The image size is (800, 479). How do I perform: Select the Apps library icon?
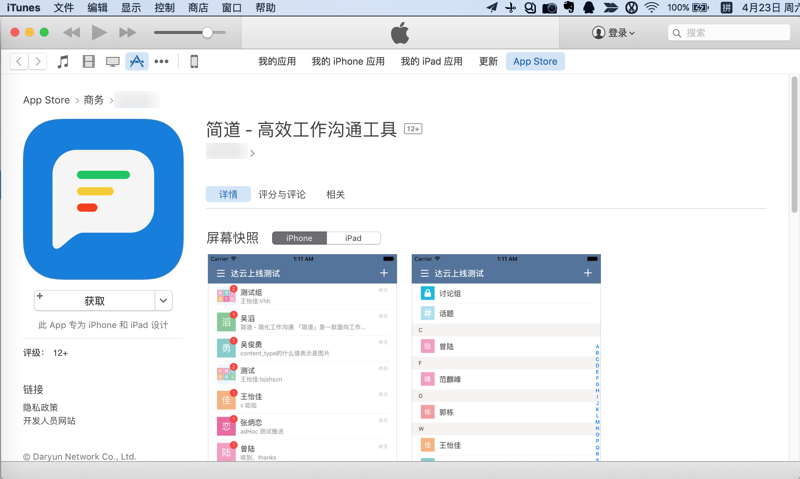(137, 62)
